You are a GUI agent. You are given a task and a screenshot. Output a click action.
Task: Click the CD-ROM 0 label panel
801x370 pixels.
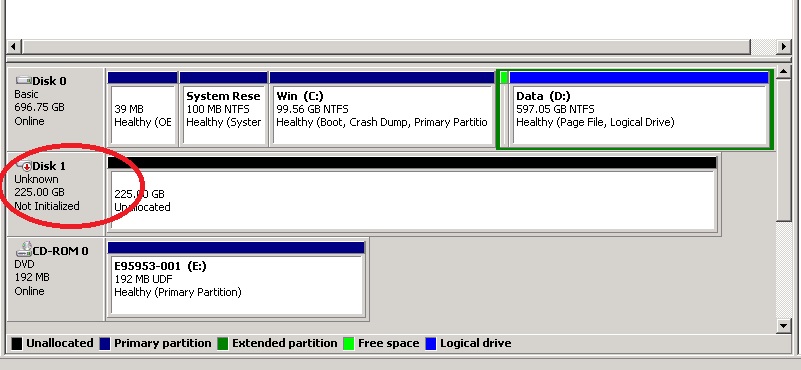(55, 279)
